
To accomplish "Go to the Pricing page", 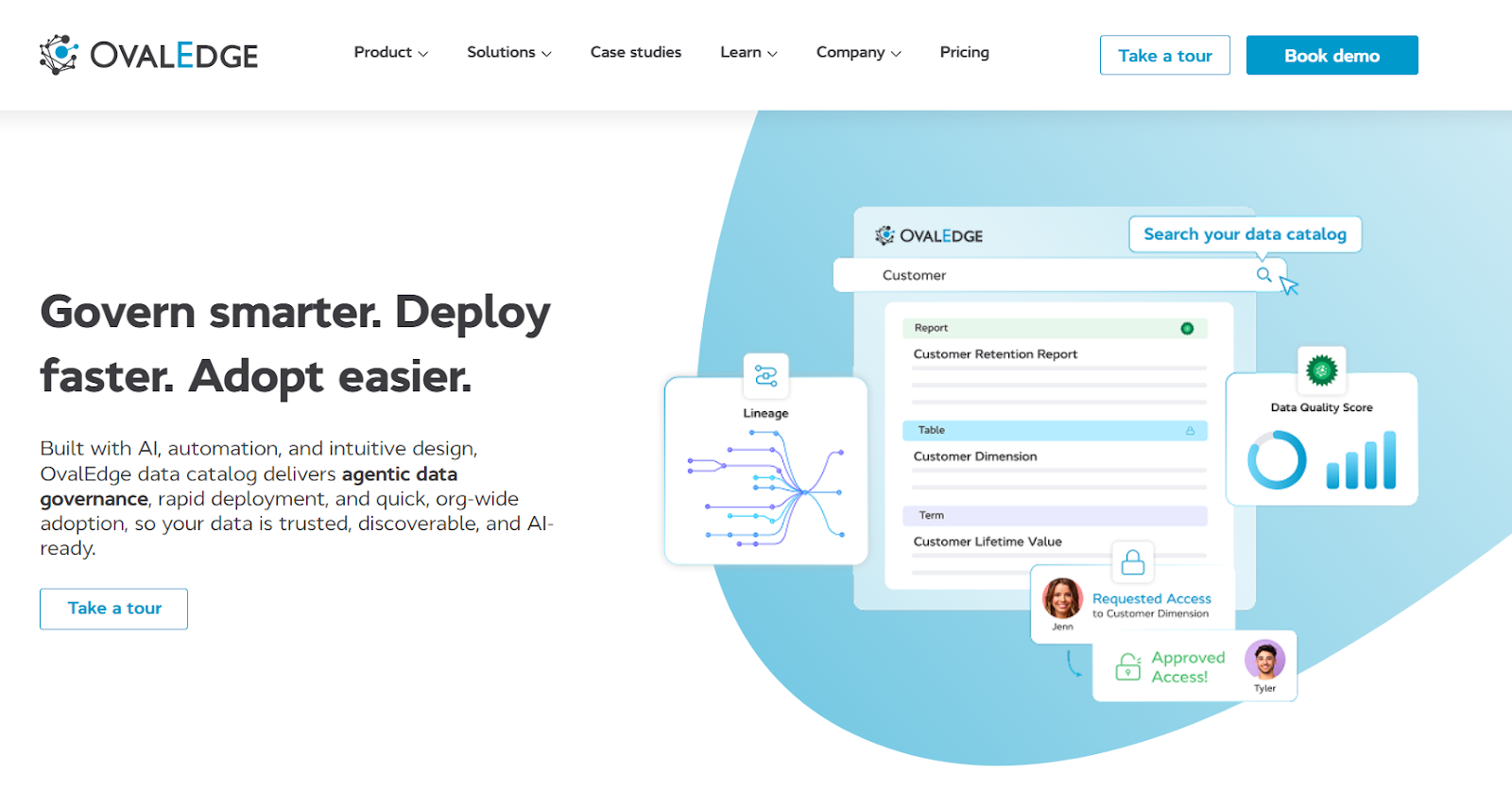I will point(964,52).
